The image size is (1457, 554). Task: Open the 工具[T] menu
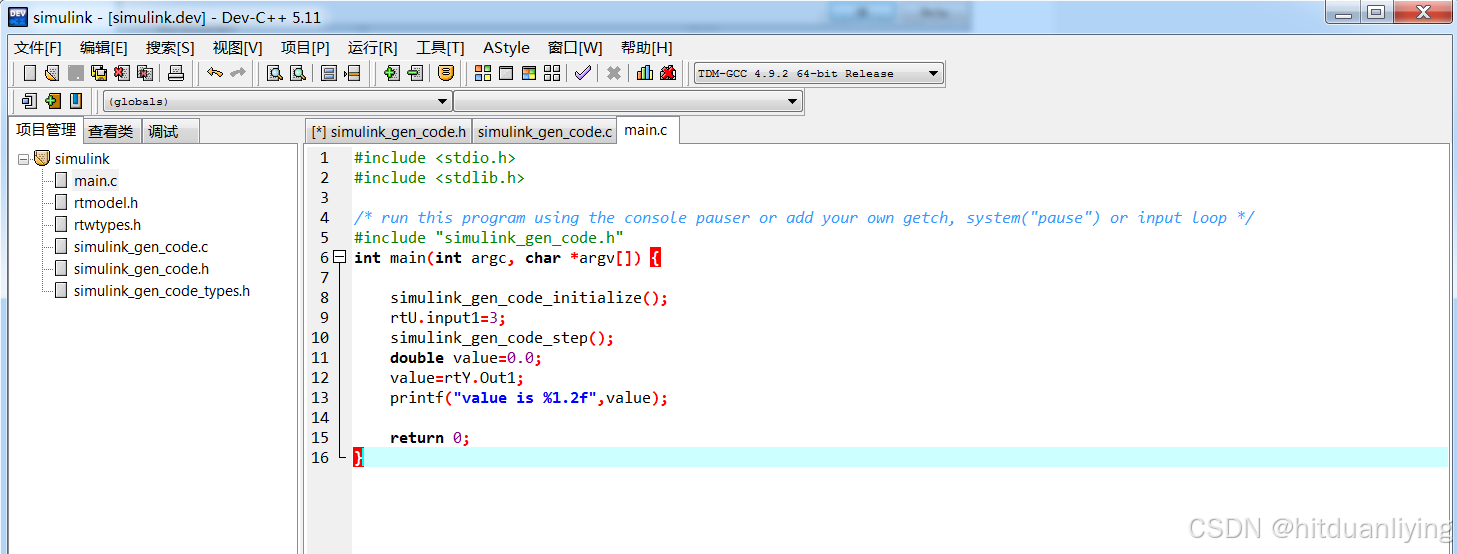click(x=440, y=47)
